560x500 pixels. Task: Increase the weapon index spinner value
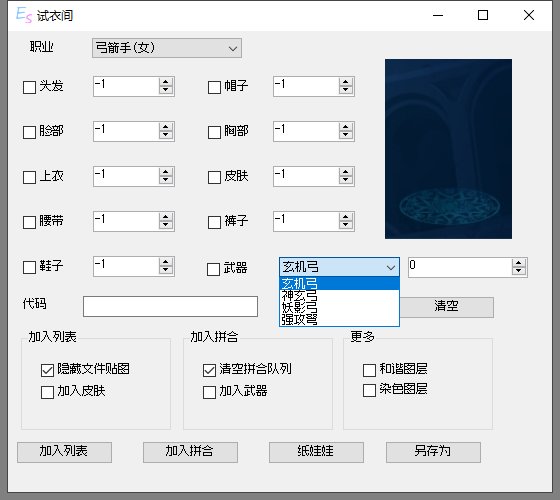click(519, 264)
